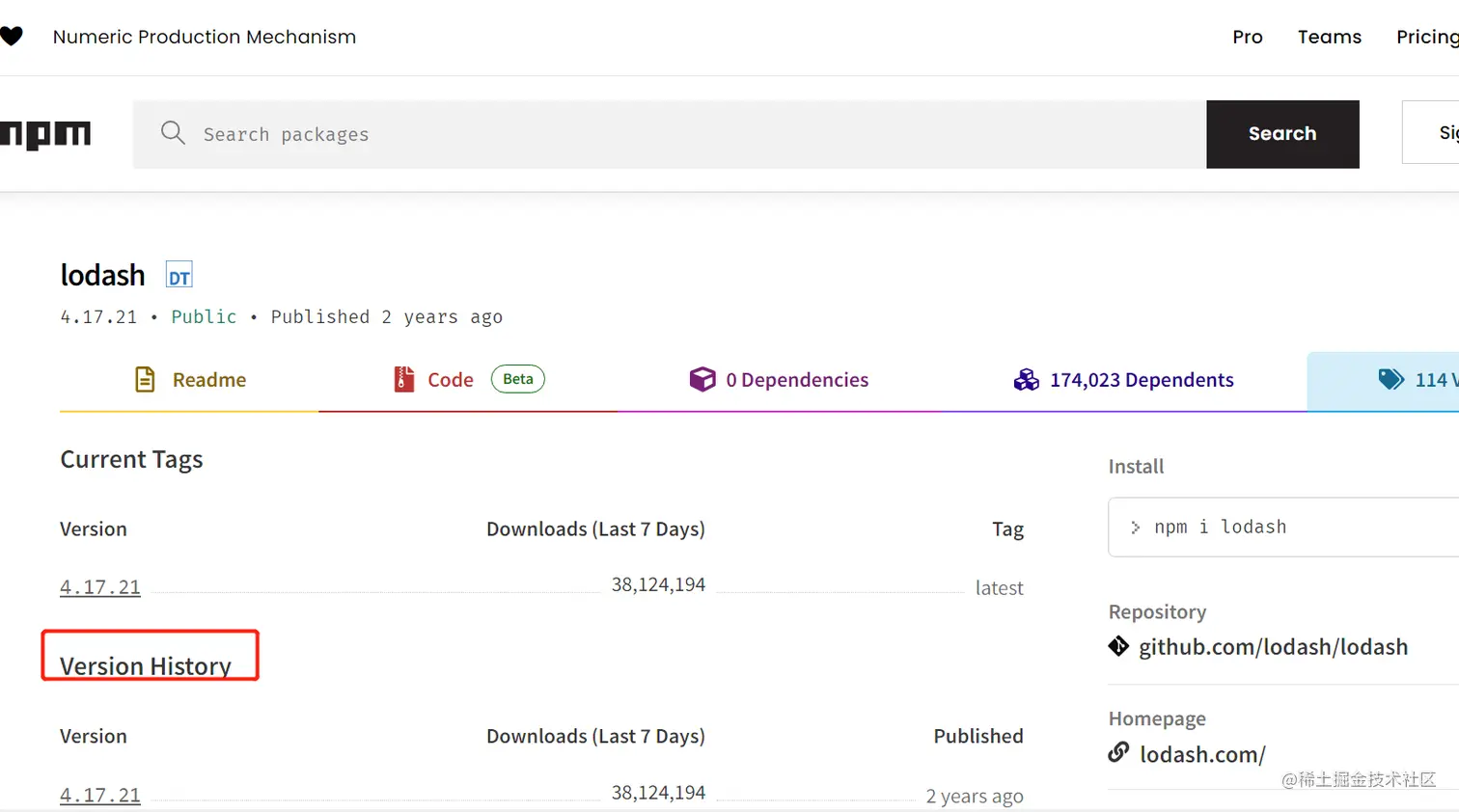Open the 174,023 Dependents tab
The height and width of the screenshot is (812, 1459).
(1123, 380)
